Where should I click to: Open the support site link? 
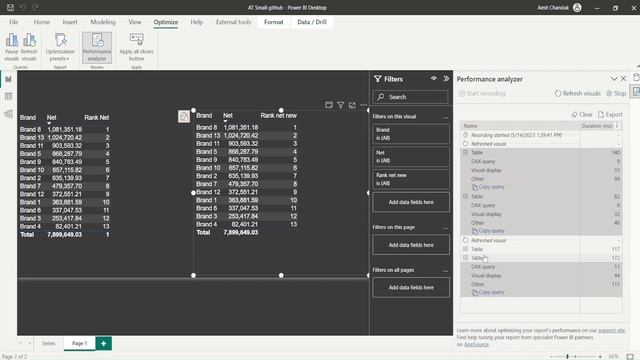tap(611, 330)
